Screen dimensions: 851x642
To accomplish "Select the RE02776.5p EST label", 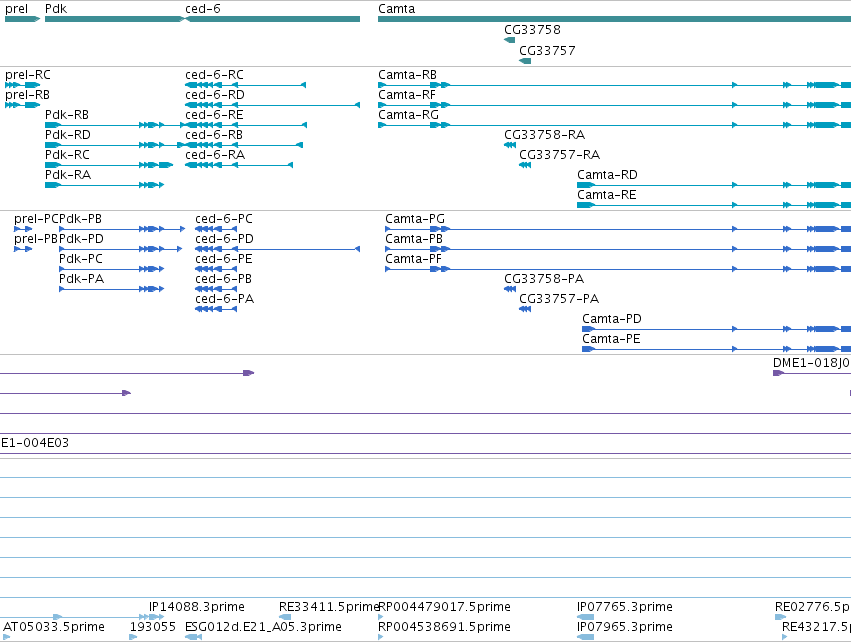I will click(x=812, y=607).
